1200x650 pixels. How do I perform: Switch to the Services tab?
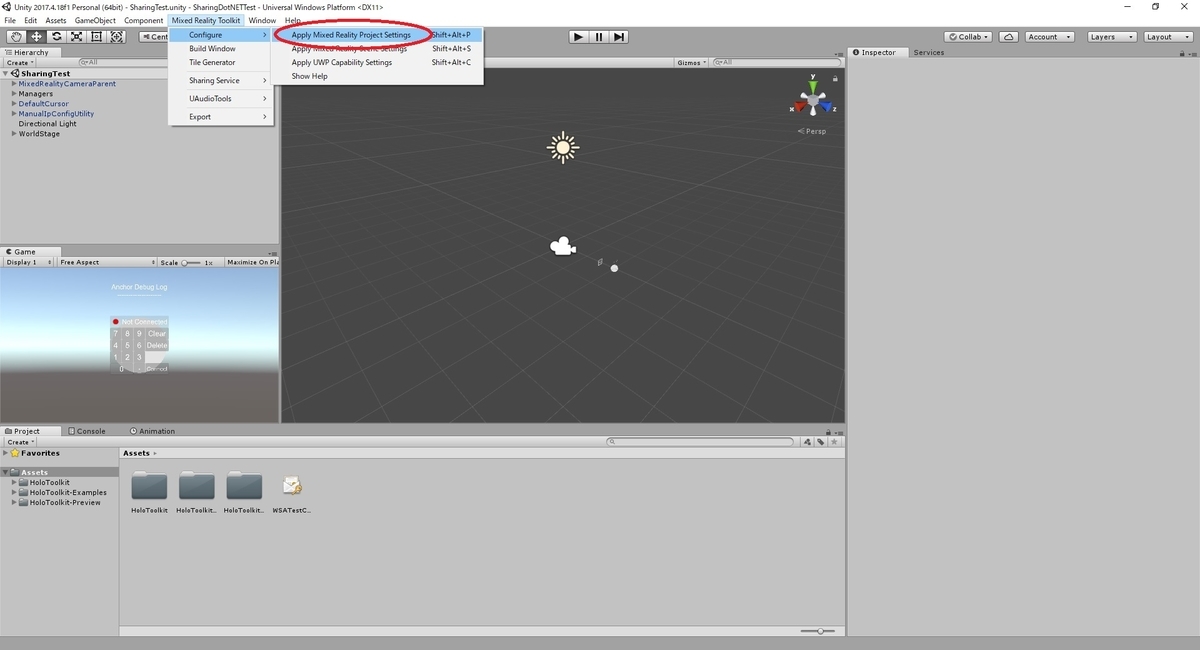(x=929, y=52)
